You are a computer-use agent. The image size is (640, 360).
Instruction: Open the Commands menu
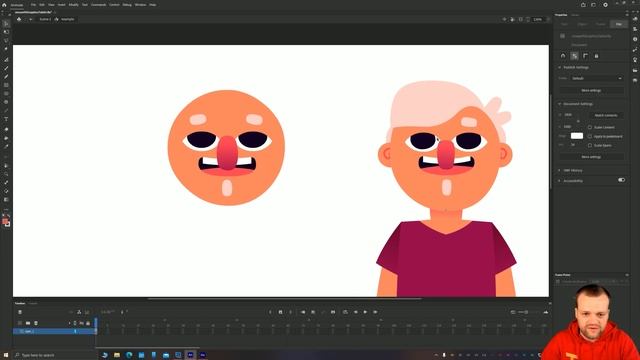pos(98,5)
